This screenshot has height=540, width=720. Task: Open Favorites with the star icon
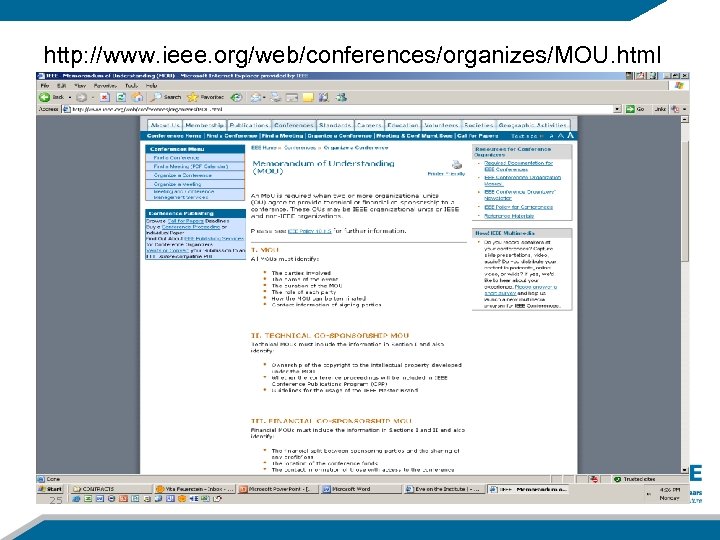[205, 97]
